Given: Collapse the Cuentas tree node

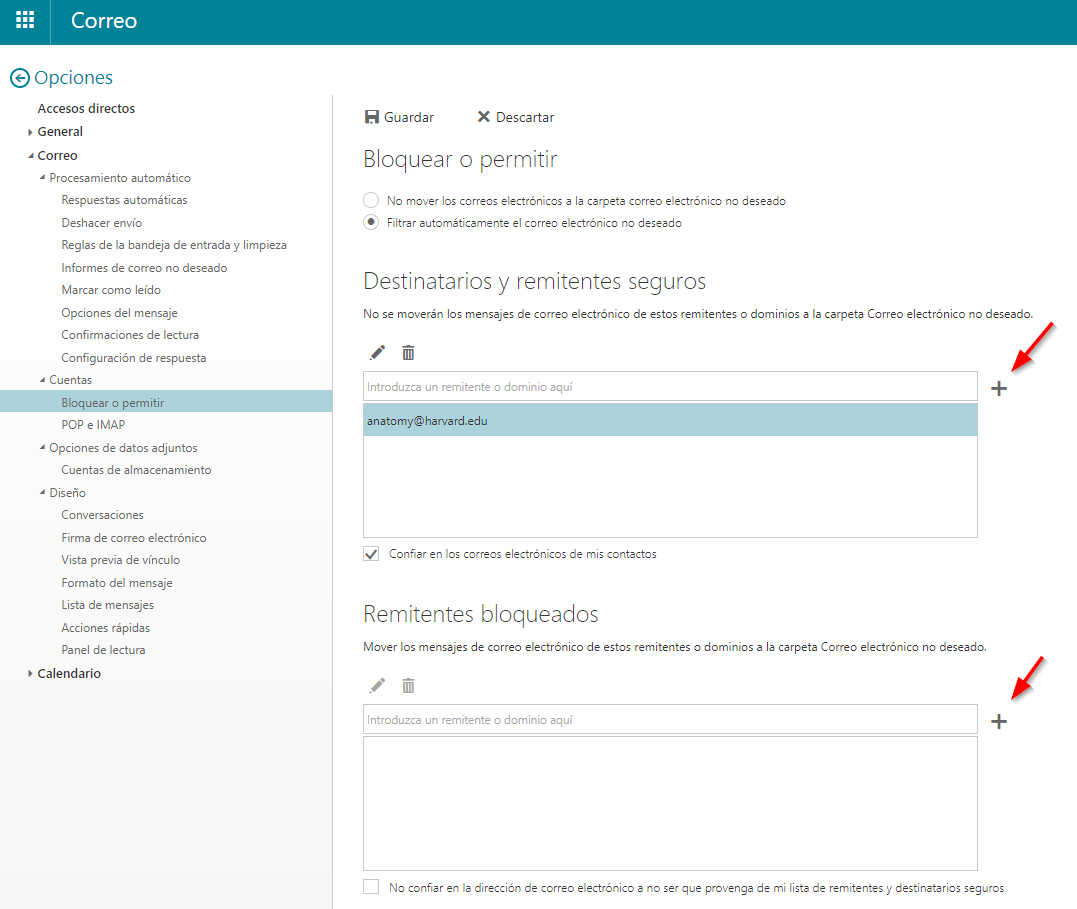Looking at the screenshot, I should 43,379.
